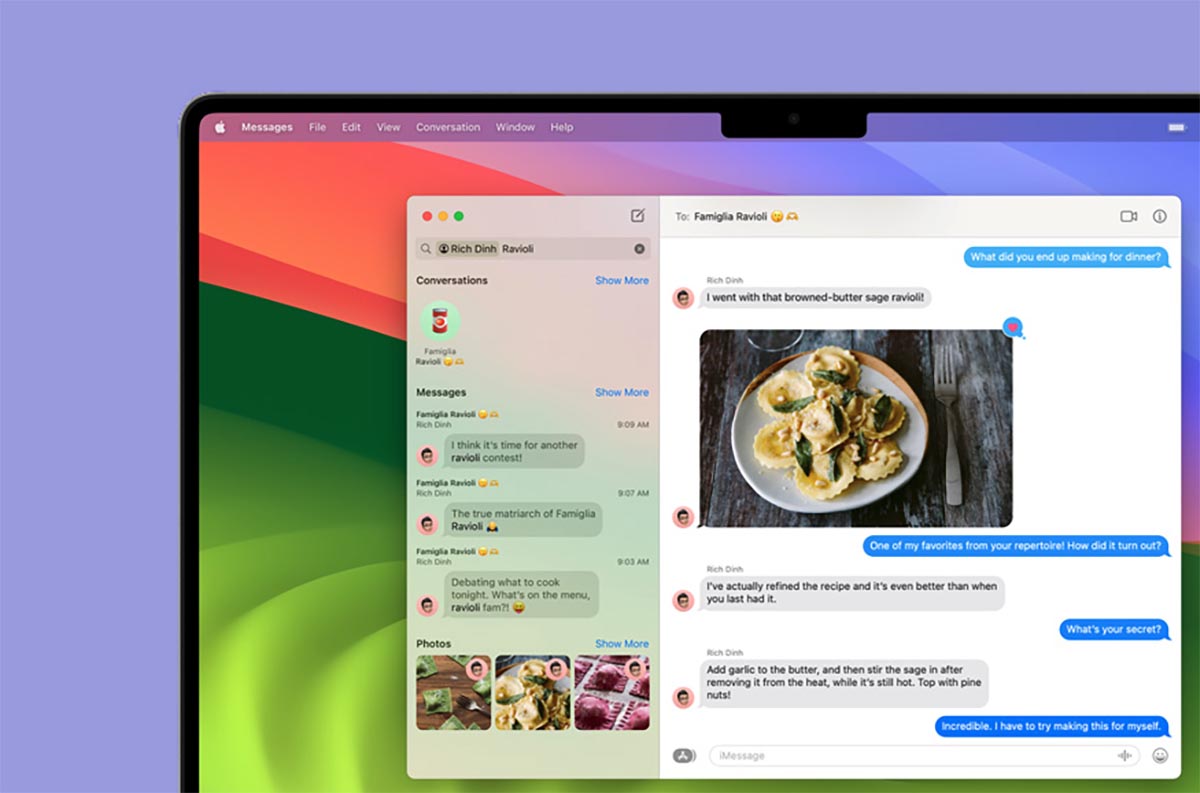Image resolution: width=1200 pixels, height=793 pixels.
Task: Click the 'Incredible. I have to try' bubble
Action: tap(1052, 726)
